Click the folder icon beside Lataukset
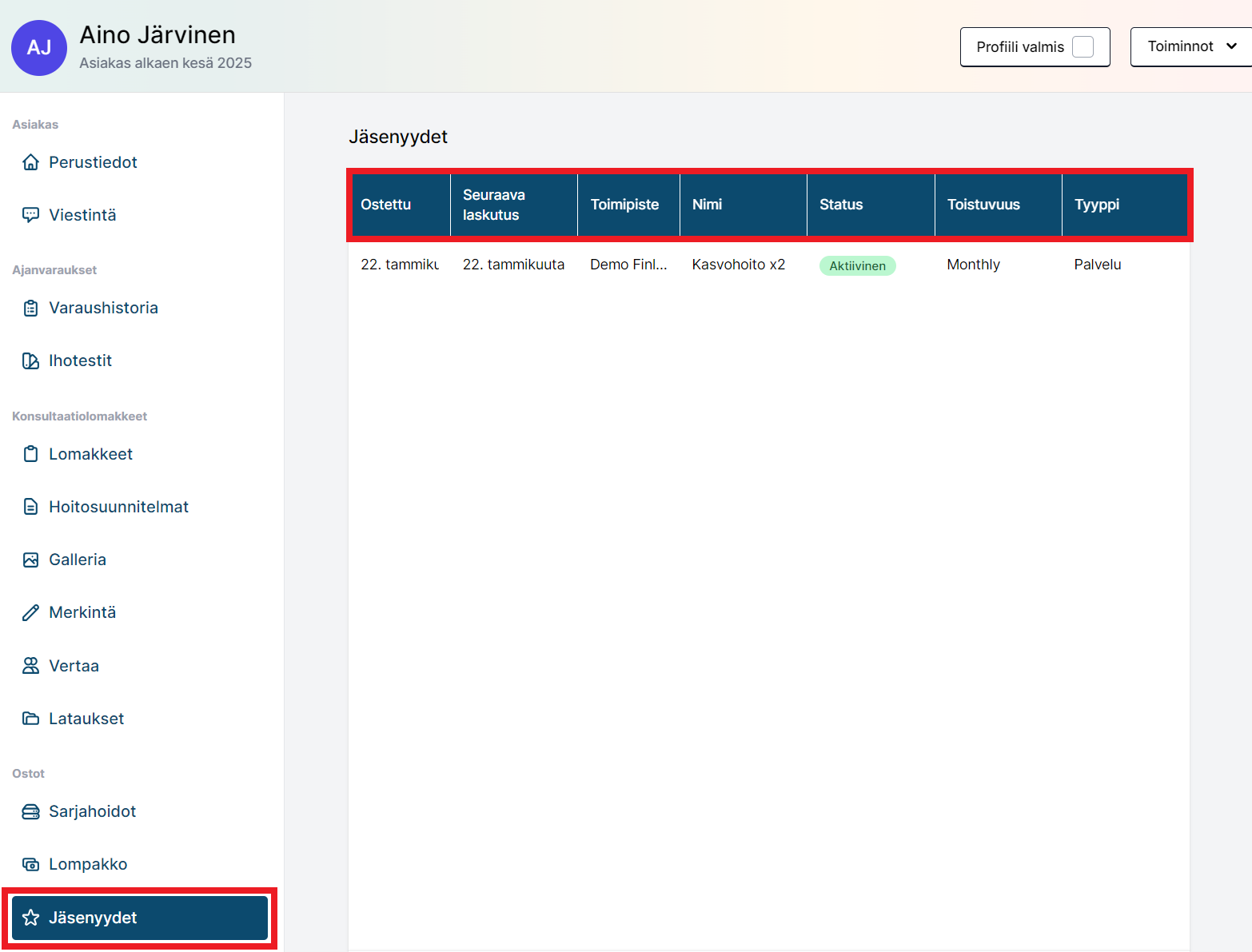This screenshot has height=952, width=1252. point(30,719)
